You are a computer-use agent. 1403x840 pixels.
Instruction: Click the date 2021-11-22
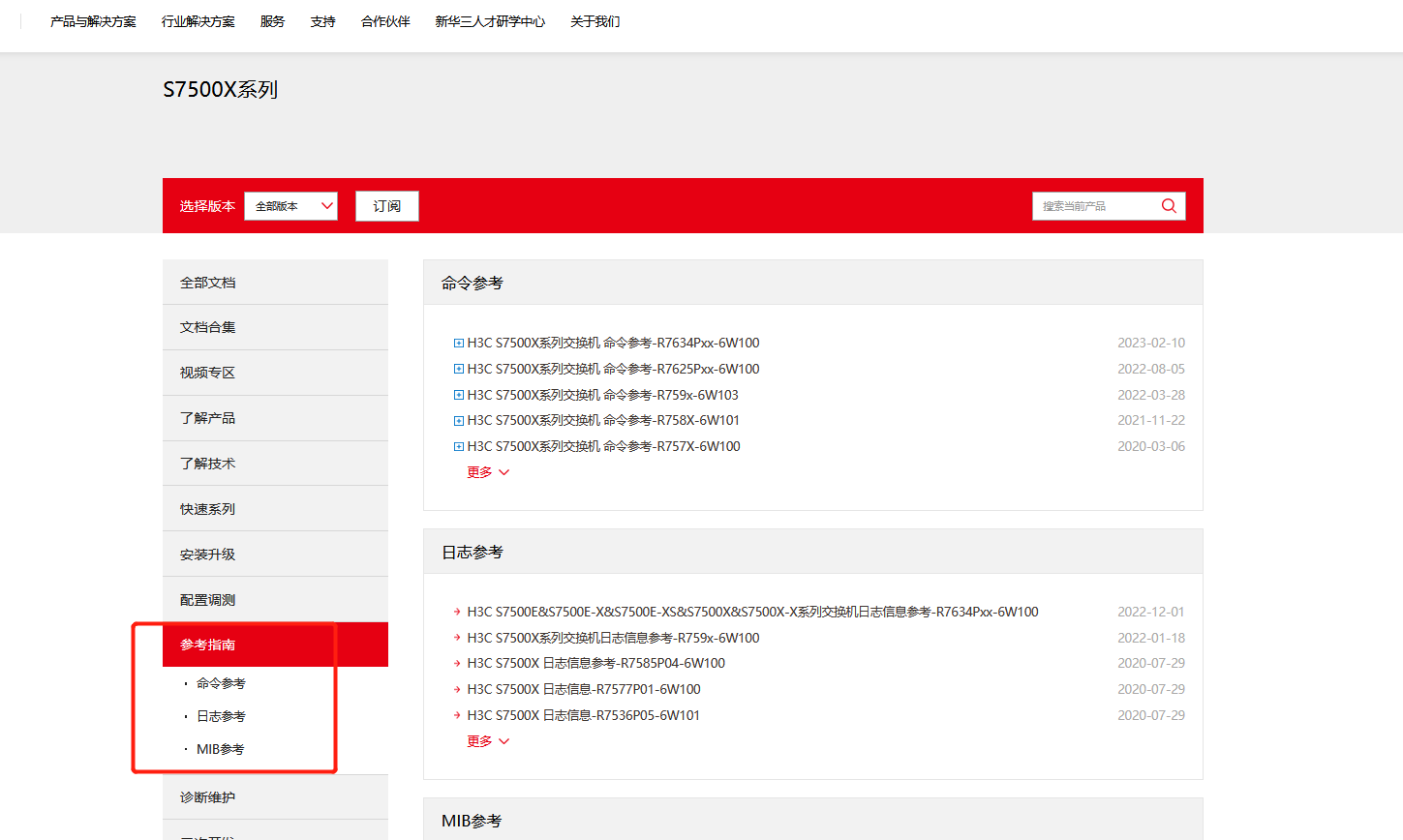(x=1151, y=420)
